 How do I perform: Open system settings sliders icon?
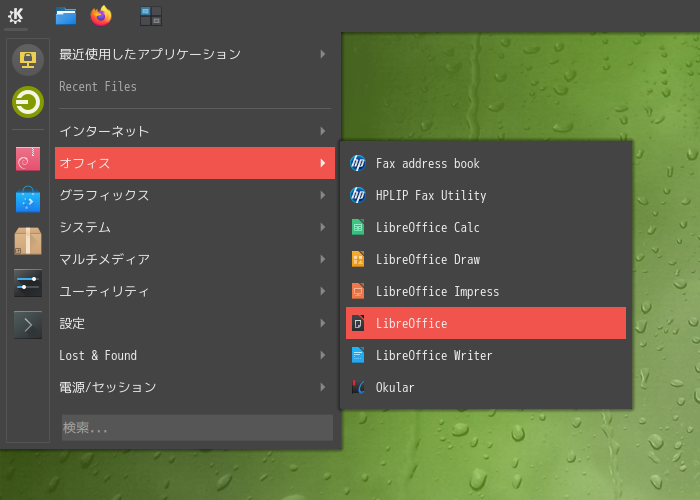(28, 283)
